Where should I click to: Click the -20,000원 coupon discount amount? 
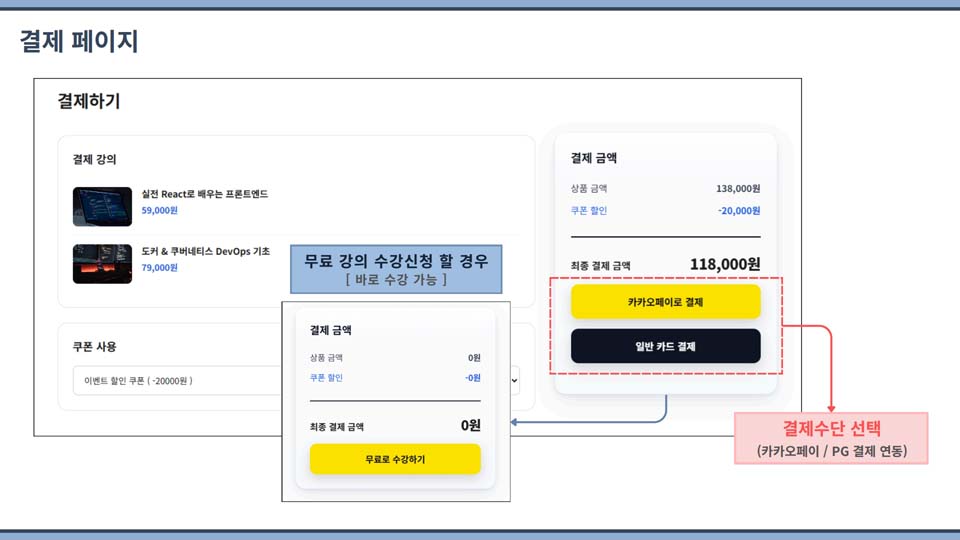coord(739,211)
